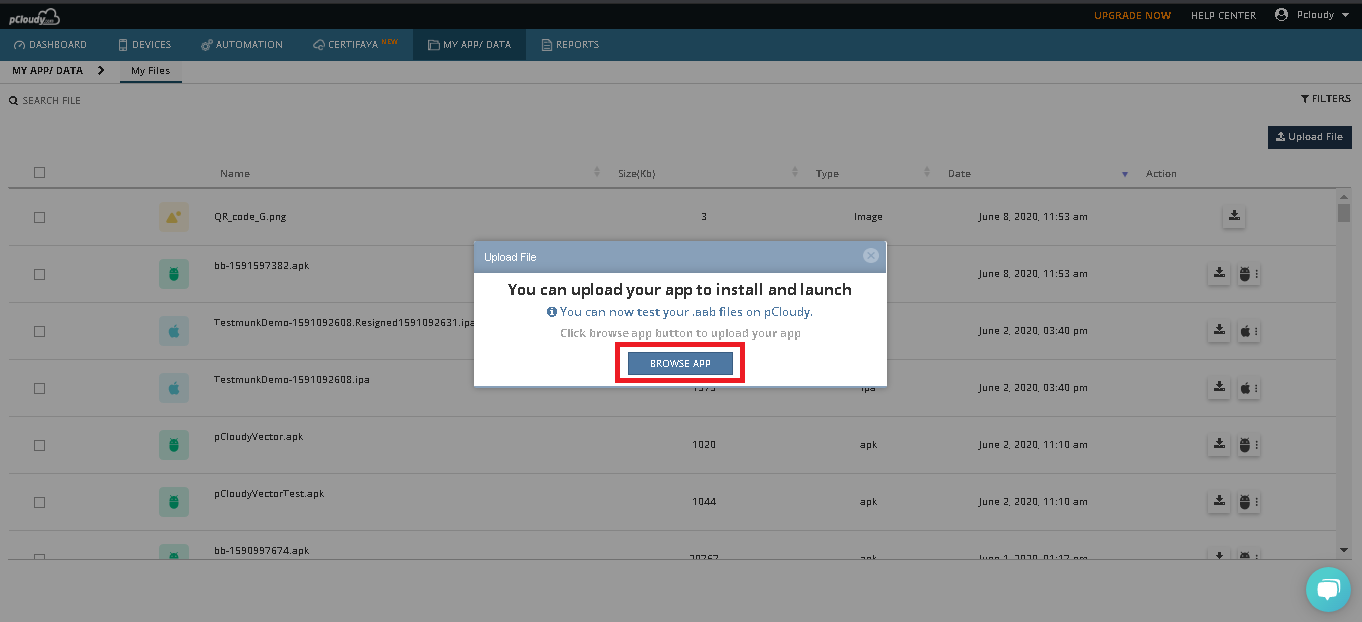Click the file name pCloudyVector.apk

258,437
